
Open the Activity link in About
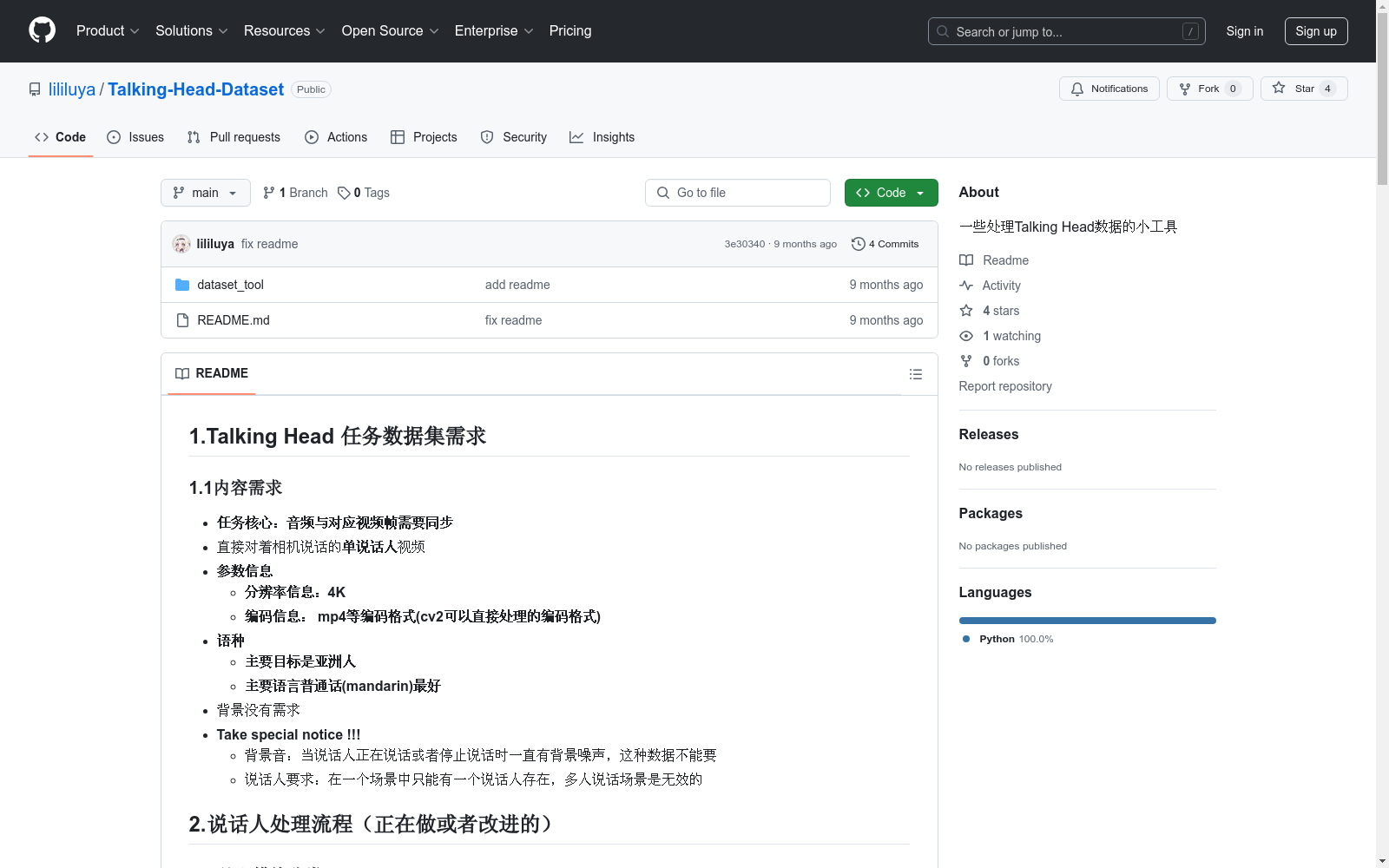click(990, 286)
